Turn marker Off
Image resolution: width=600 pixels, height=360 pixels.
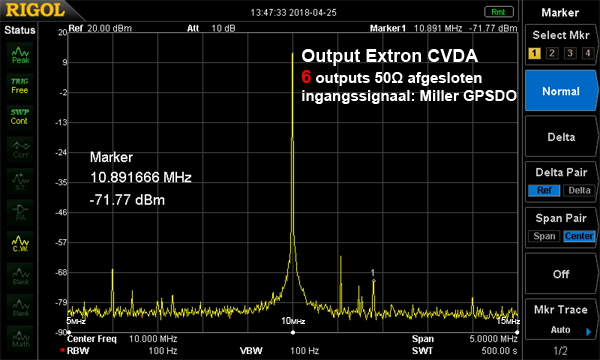pos(561,274)
